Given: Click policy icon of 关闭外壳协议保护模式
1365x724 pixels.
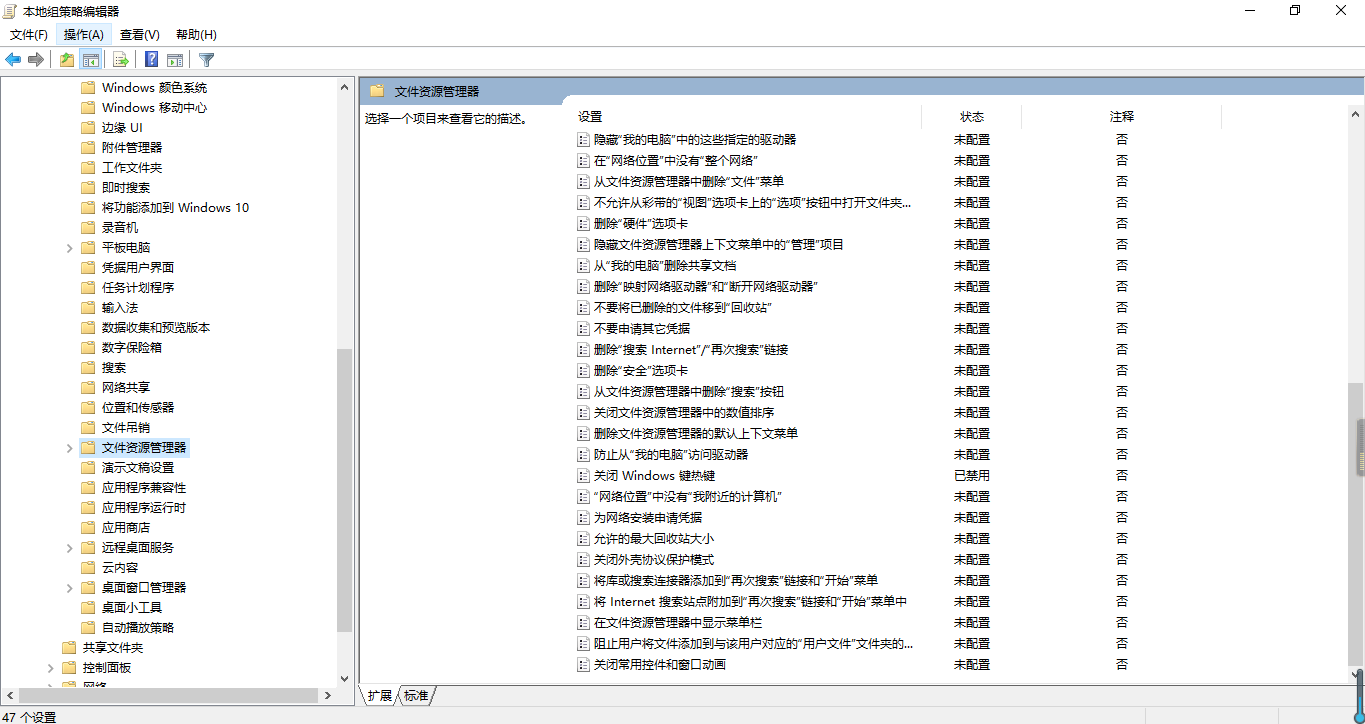Looking at the screenshot, I should [584, 560].
